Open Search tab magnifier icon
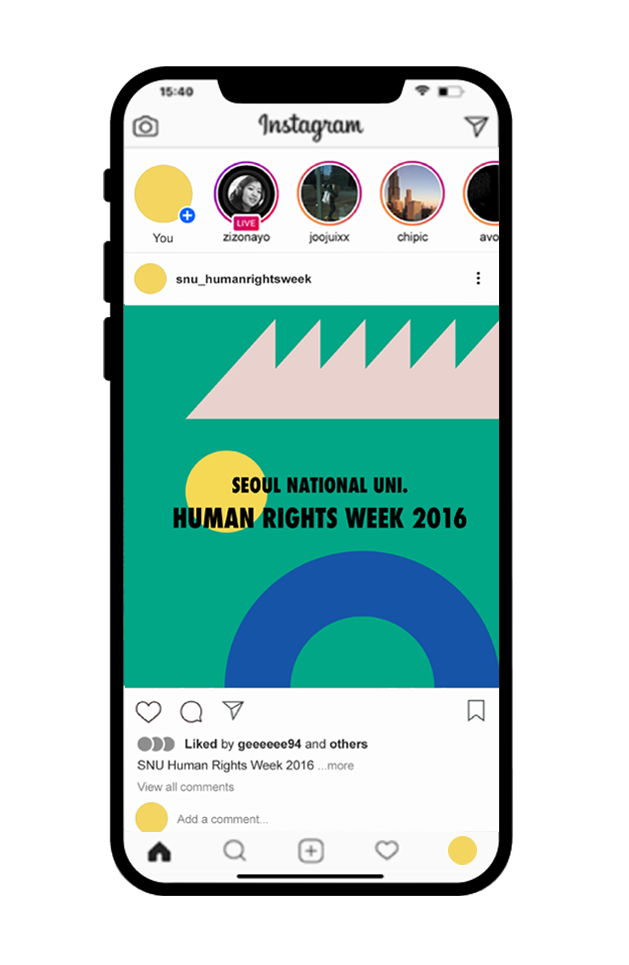The width and height of the screenshot is (629, 965). pyautogui.click(x=234, y=851)
